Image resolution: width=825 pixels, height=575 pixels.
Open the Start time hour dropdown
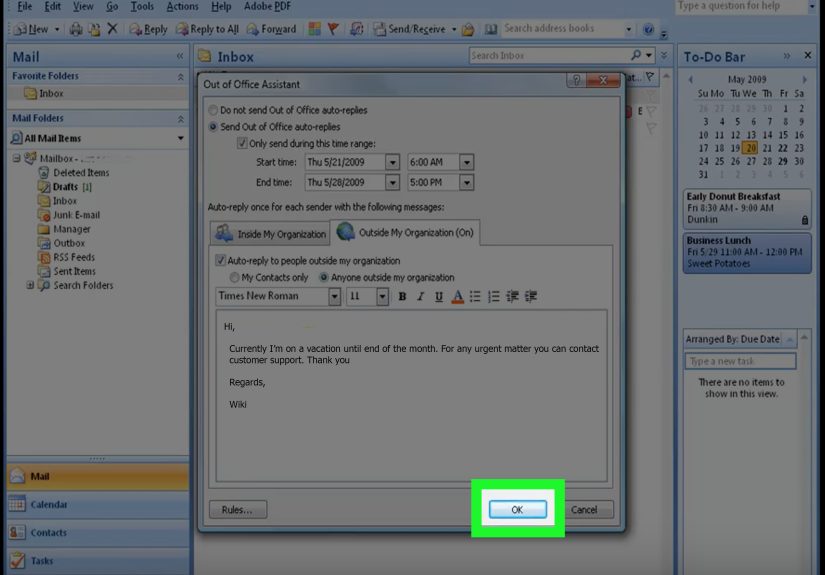click(467, 163)
